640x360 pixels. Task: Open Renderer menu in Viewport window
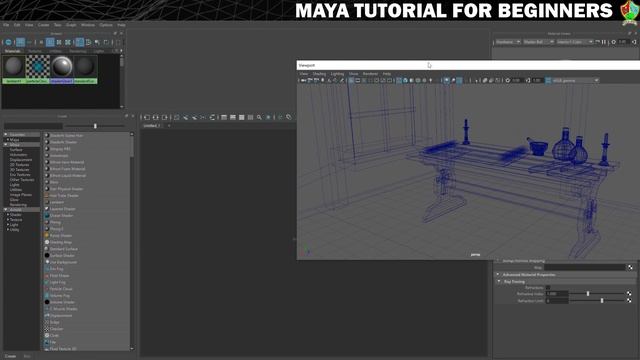(370, 74)
